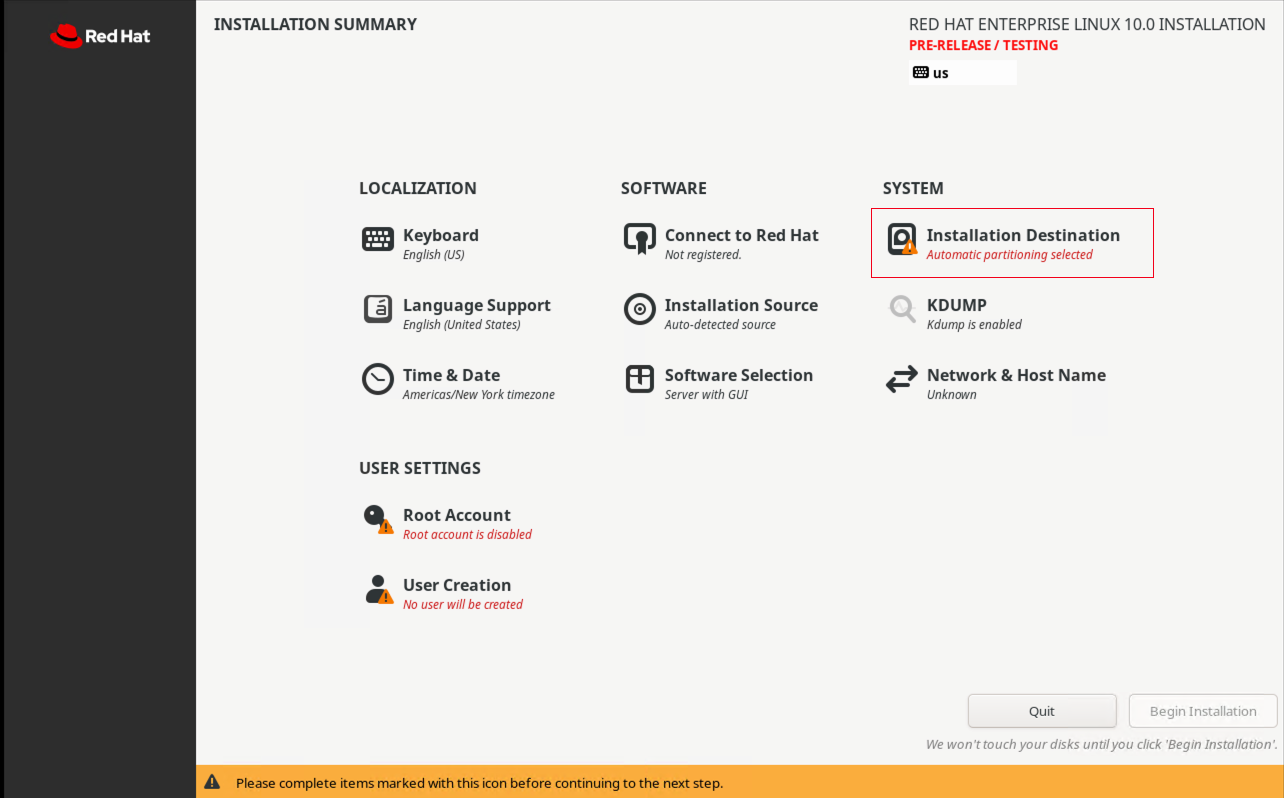The height and width of the screenshot is (798, 1284).
Task: Click the SOFTWARE section heading
Action: point(664,188)
